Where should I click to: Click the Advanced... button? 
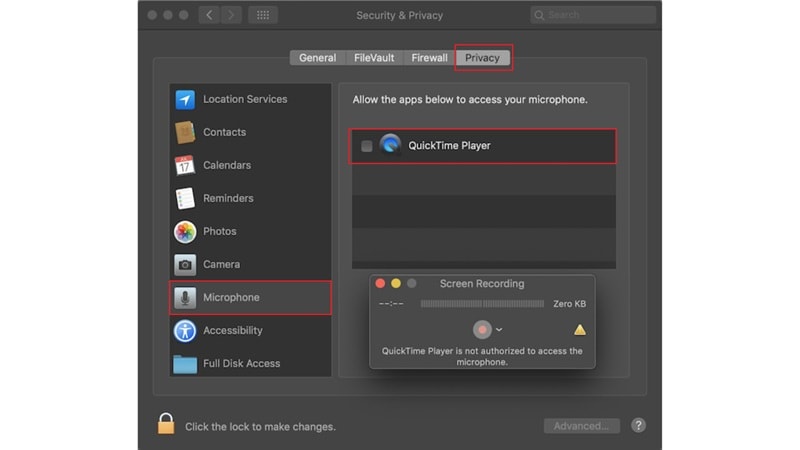point(582,426)
